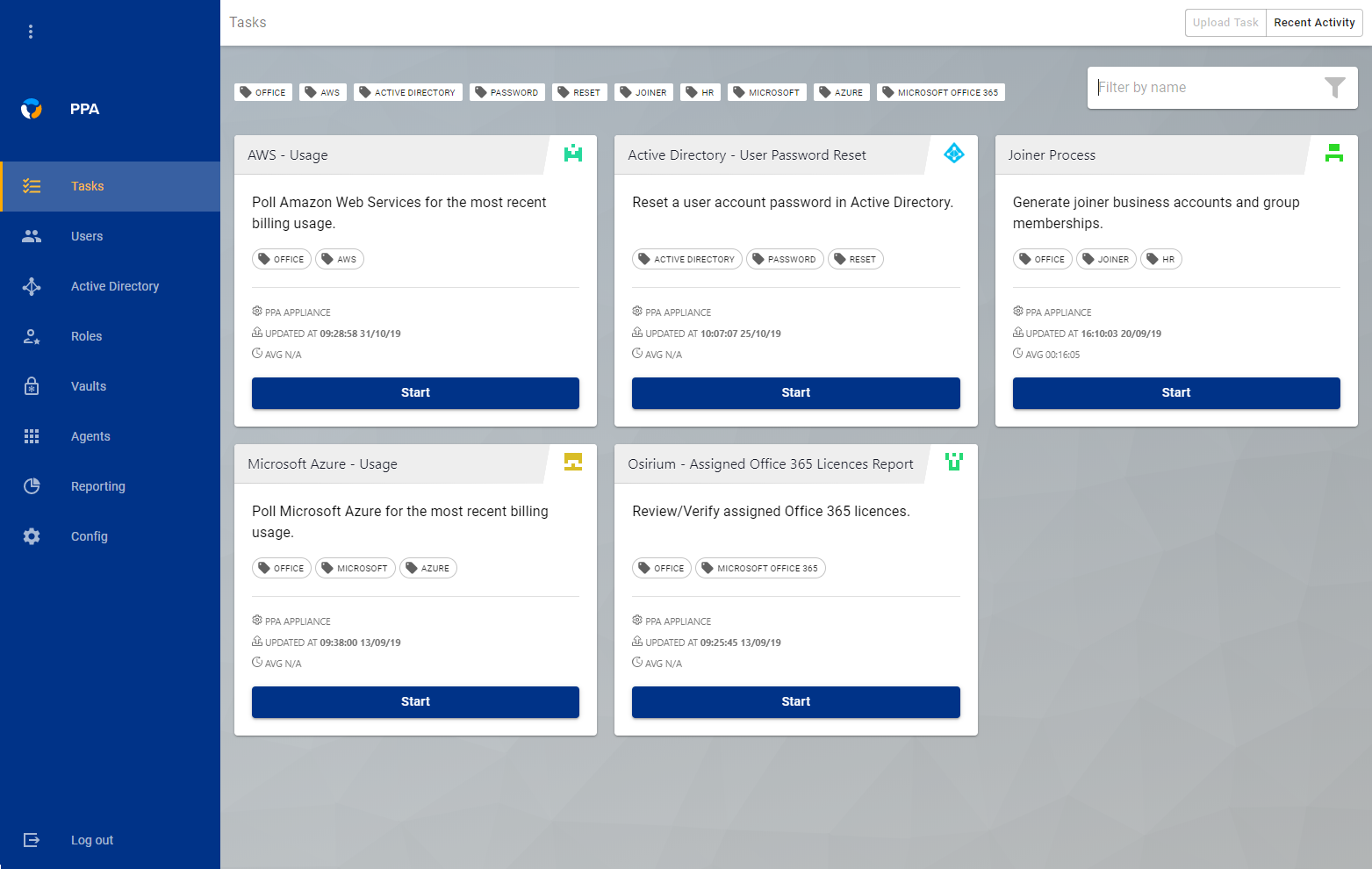Click the Log out arrow icon

click(x=32, y=840)
